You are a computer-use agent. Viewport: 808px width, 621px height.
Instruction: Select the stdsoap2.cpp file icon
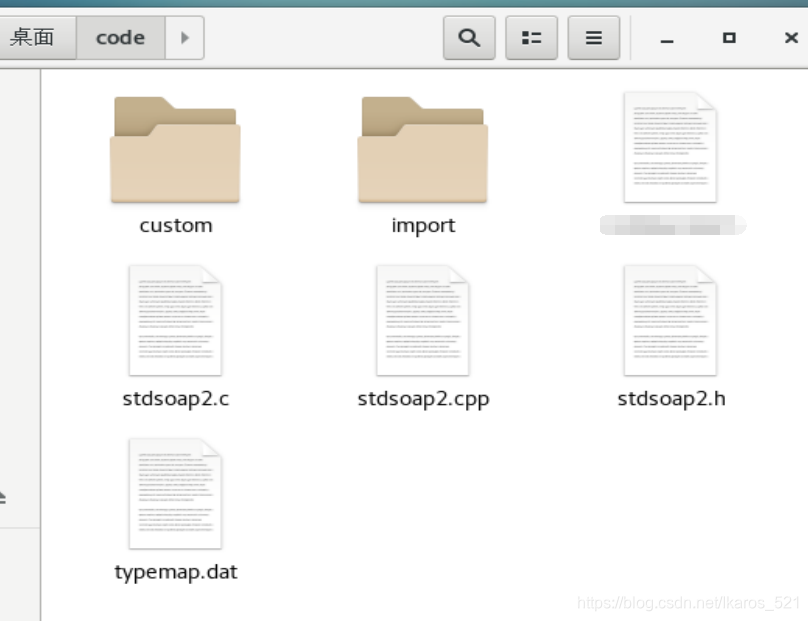[423, 321]
